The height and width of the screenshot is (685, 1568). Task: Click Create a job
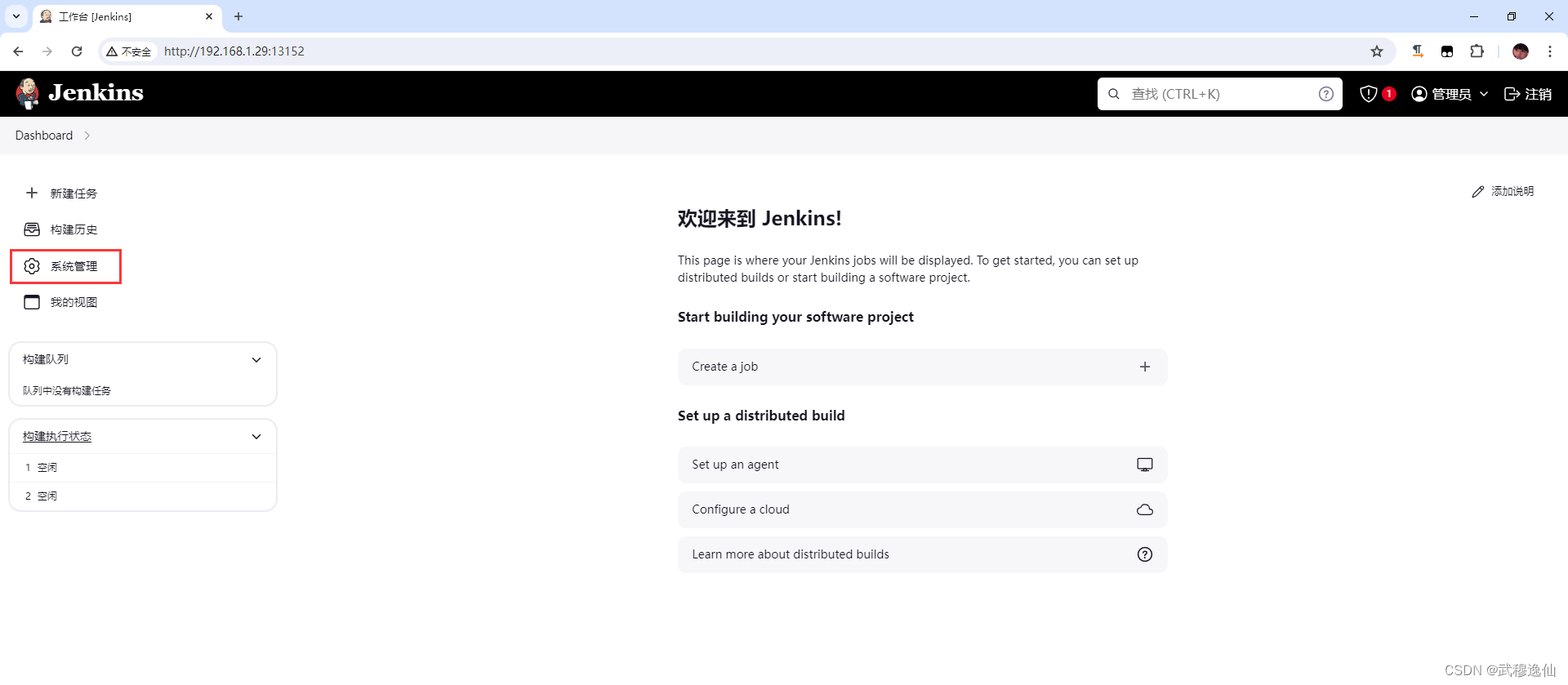pos(923,367)
